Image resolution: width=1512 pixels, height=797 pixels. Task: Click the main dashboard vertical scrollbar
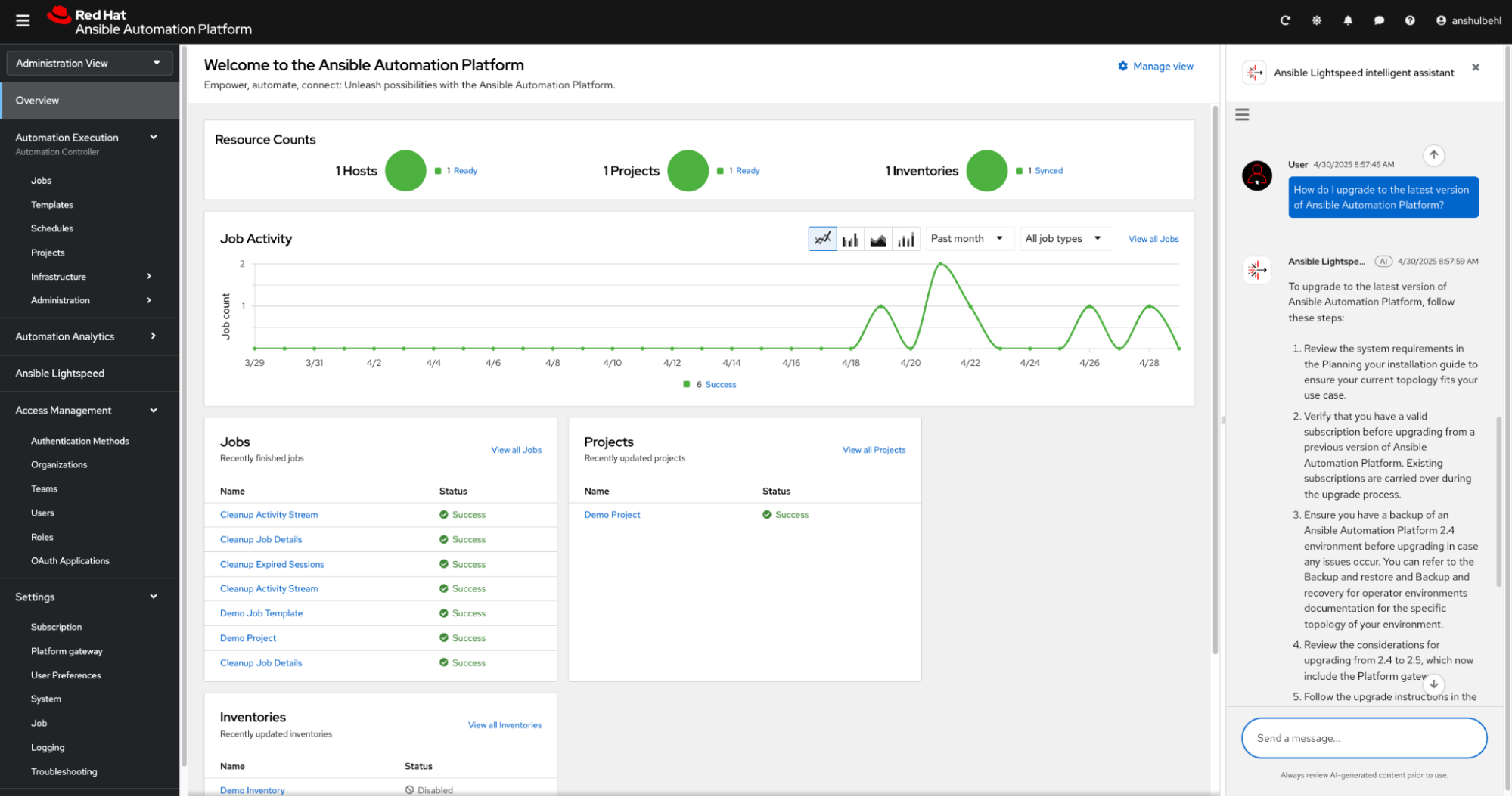[1215, 378]
